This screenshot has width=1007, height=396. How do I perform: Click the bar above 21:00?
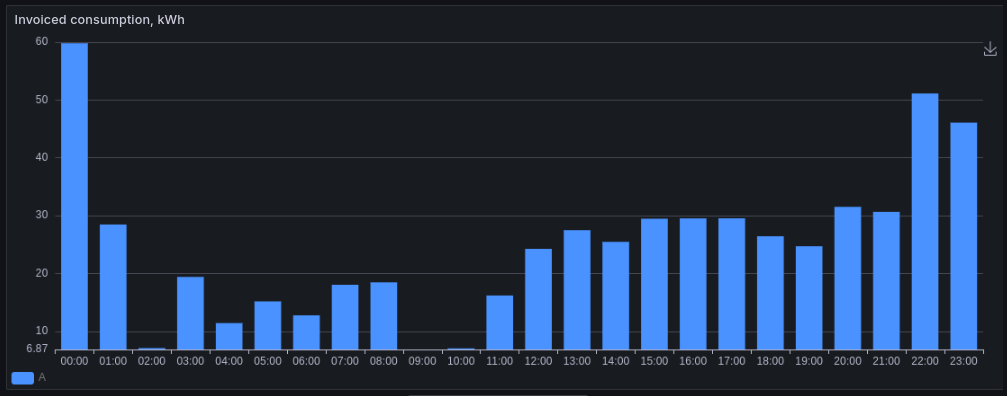(886, 280)
